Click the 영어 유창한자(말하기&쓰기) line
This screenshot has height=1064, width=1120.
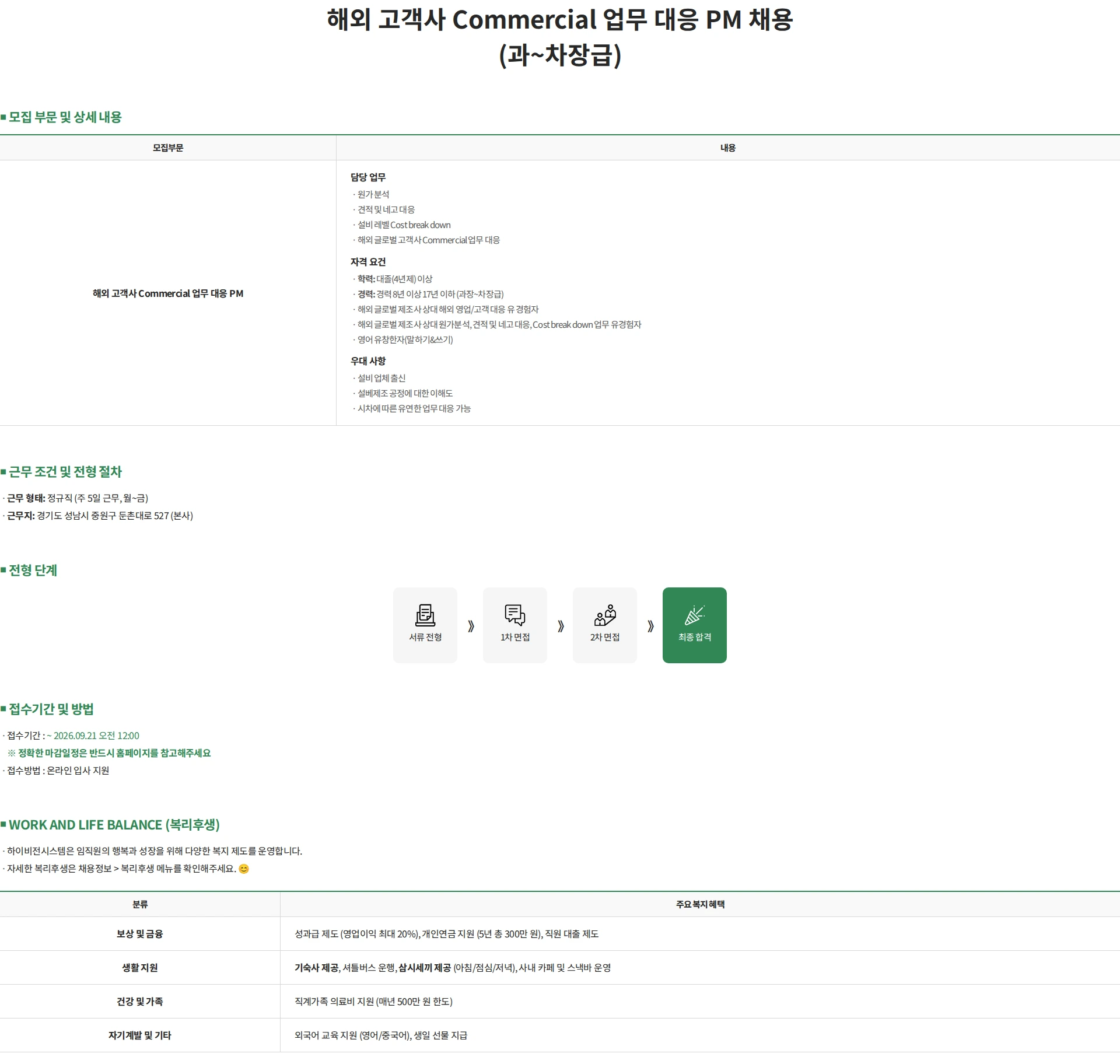tap(403, 339)
